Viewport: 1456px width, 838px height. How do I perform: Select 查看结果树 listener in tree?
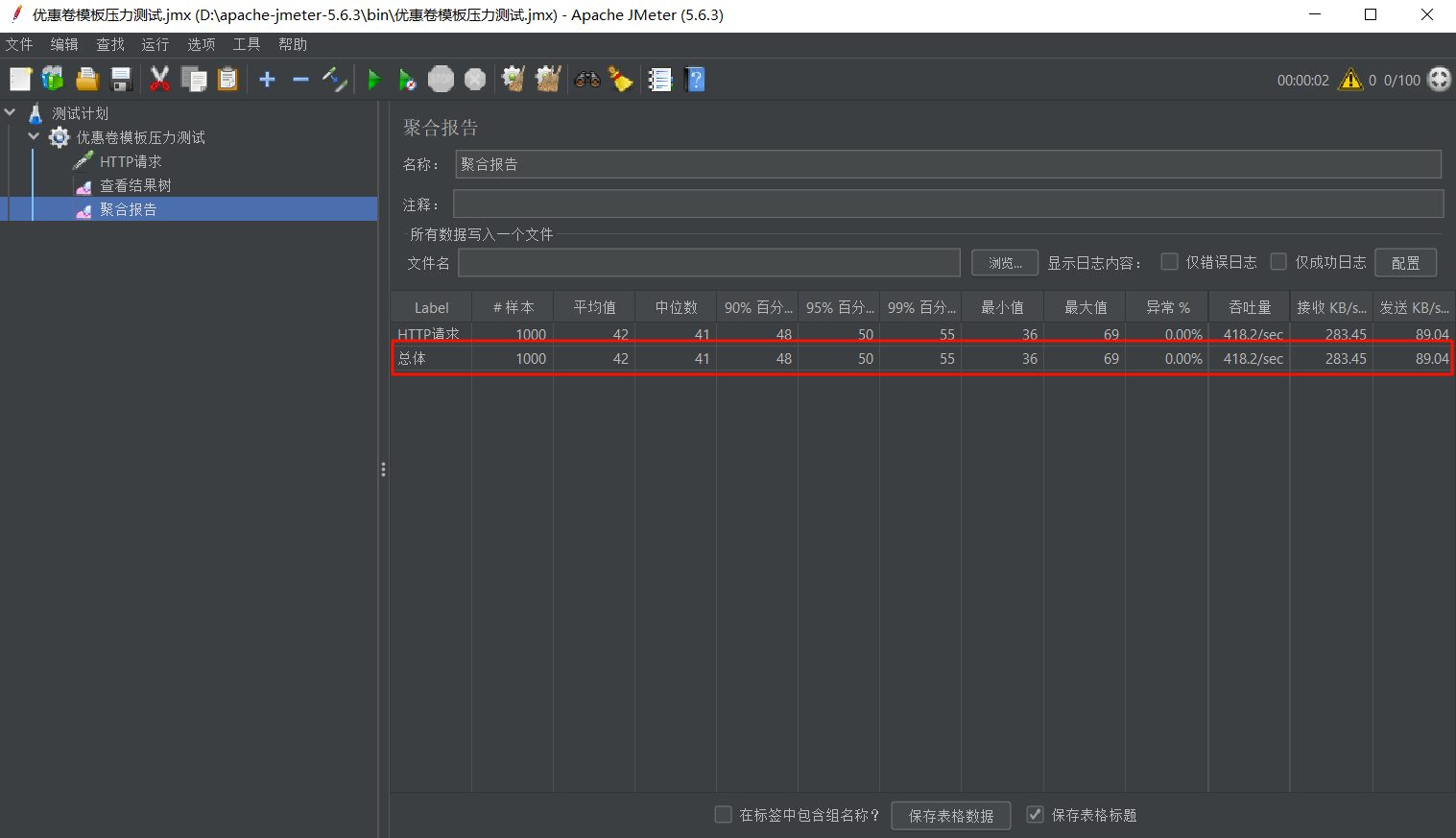tap(135, 185)
